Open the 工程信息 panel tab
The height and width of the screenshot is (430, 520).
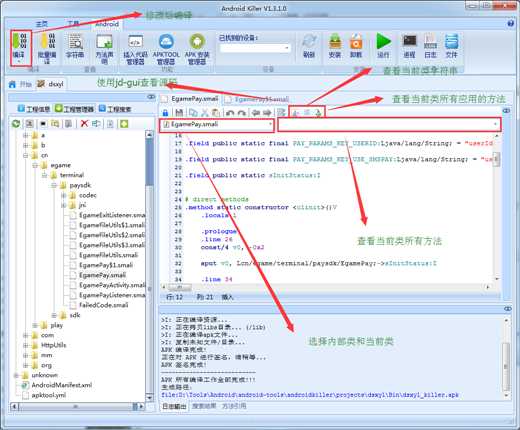coord(34,109)
